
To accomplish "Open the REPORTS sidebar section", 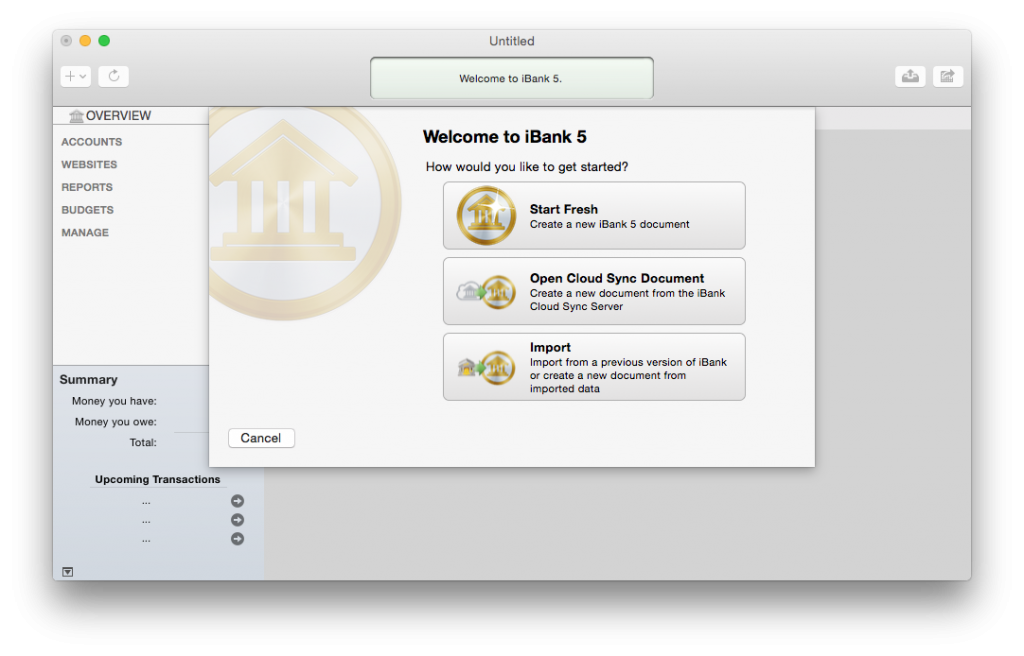I will (87, 188).
